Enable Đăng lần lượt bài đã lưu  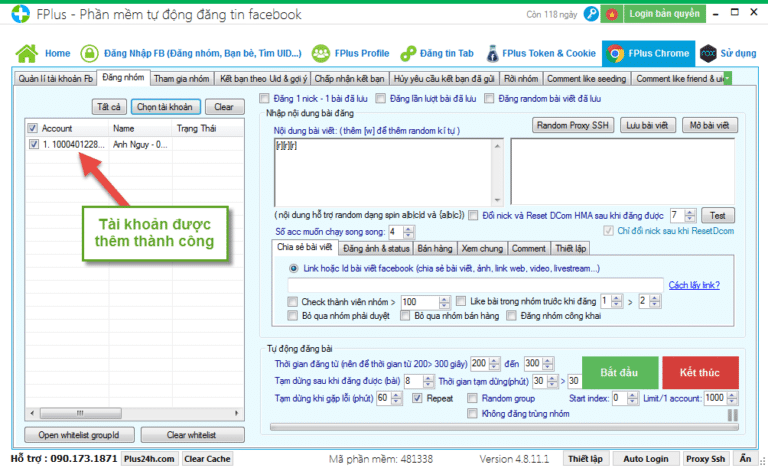point(381,99)
